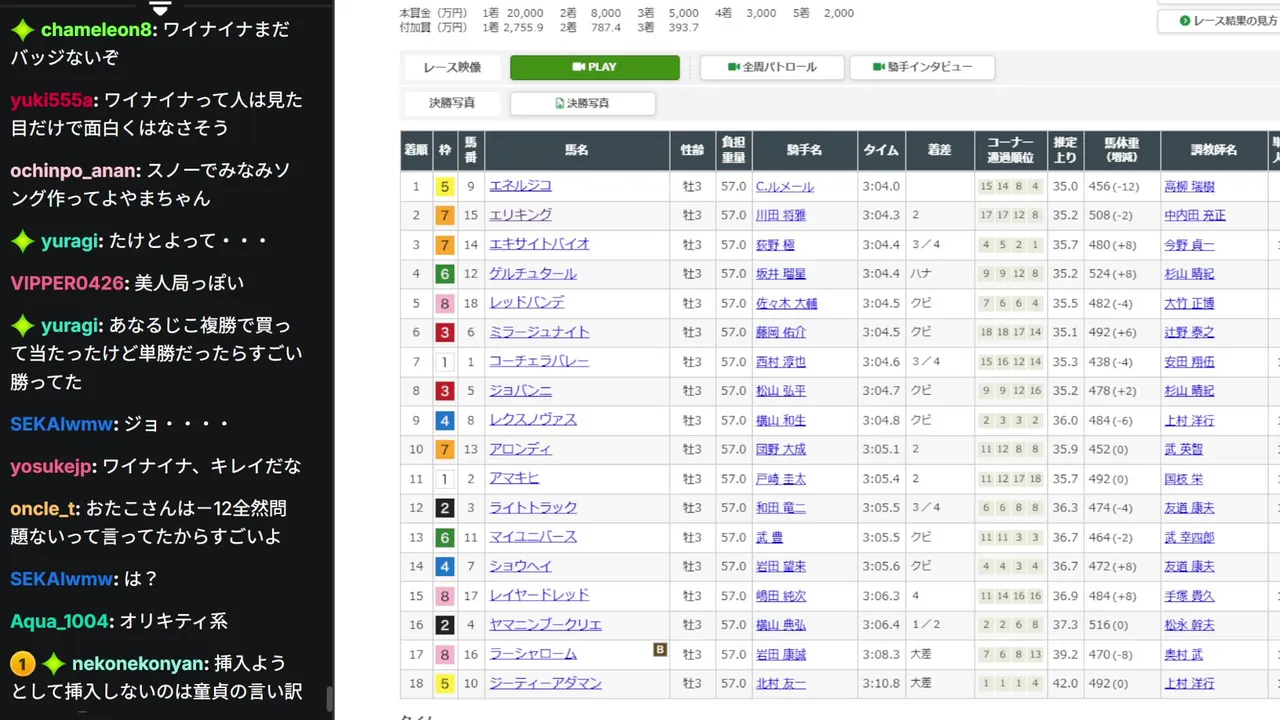Open jockey 坂井 瑠星's page
Viewport: 1280px width, 720px height.
coord(781,273)
